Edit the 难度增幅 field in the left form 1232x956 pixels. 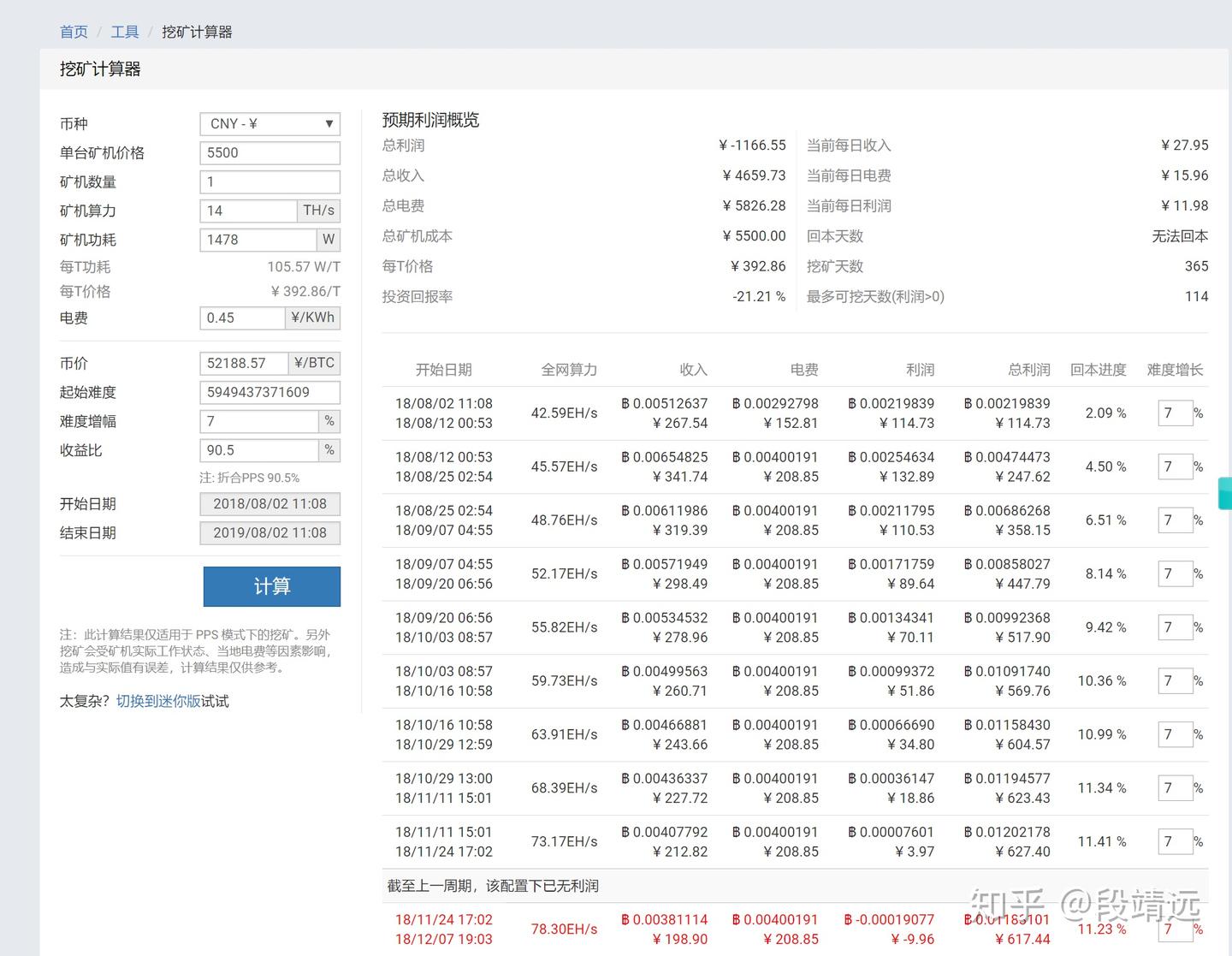[x=259, y=422]
